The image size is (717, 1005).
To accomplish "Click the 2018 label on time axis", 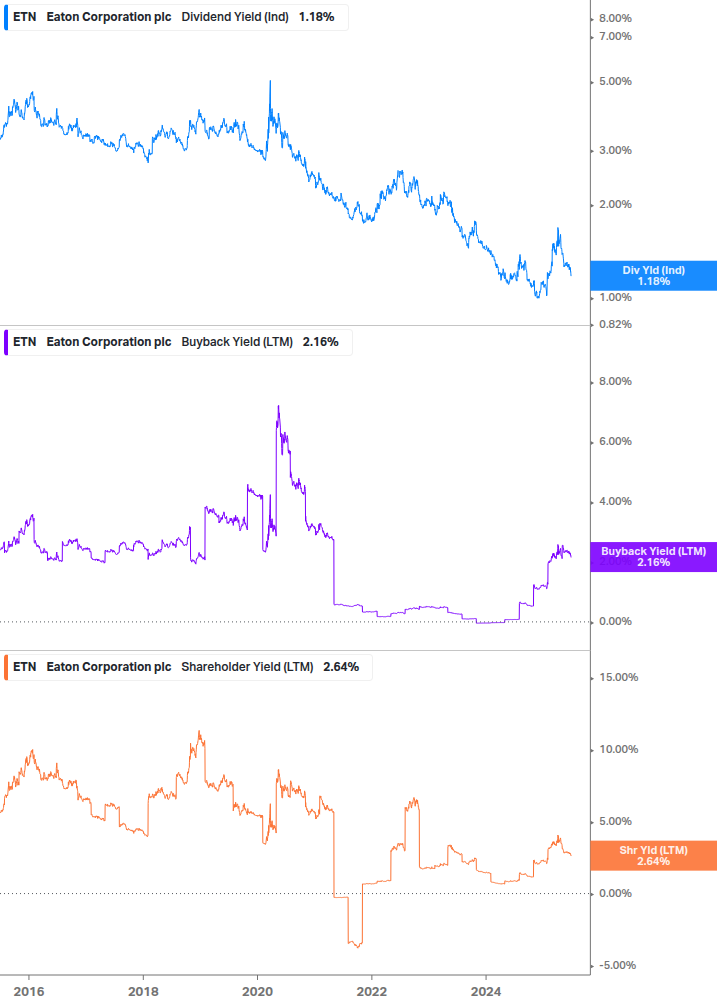I will 143,992.
